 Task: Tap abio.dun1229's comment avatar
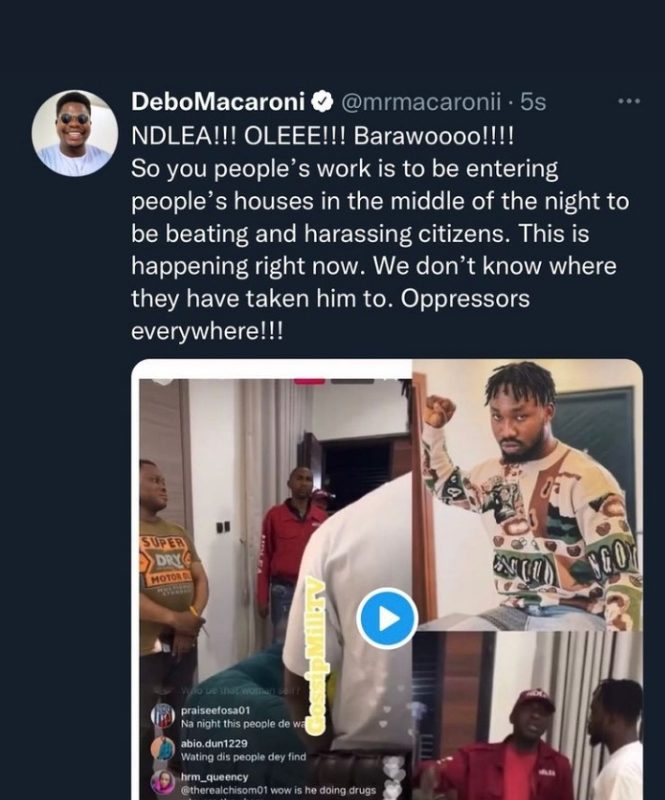click(163, 748)
